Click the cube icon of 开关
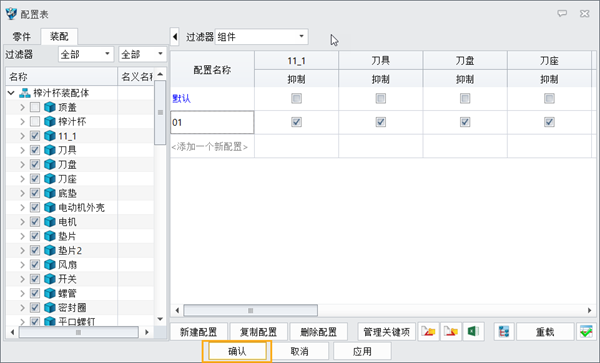The width and height of the screenshot is (600, 363). tap(50, 279)
